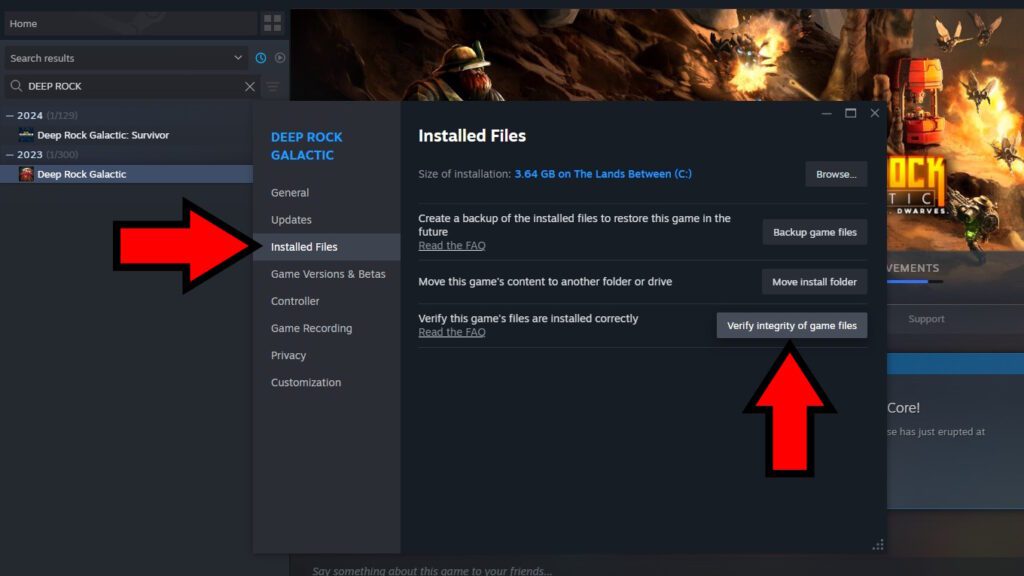This screenshot has height=576, width=1024.
Task: Close the properties dialog
Action: pos(874,113)
